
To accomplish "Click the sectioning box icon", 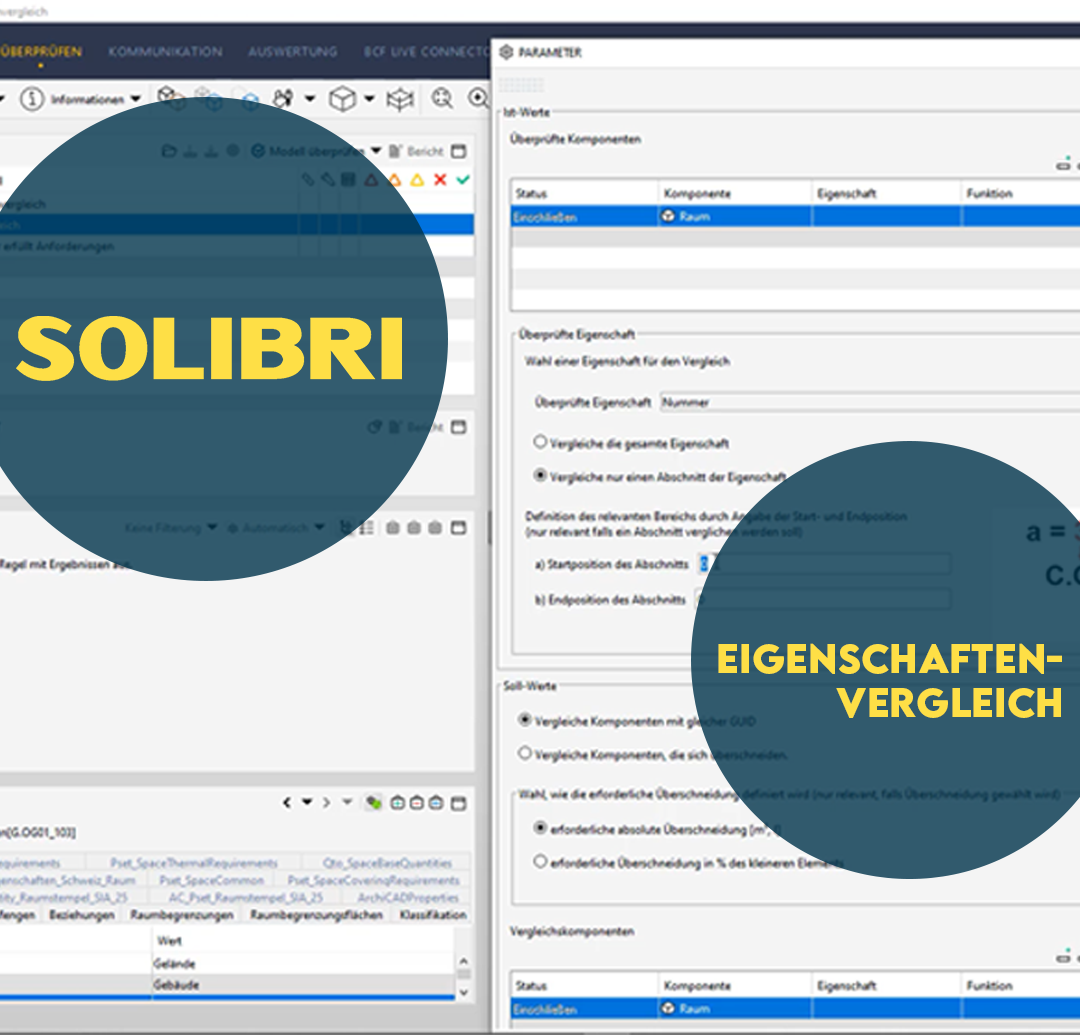I will point(399,100).
